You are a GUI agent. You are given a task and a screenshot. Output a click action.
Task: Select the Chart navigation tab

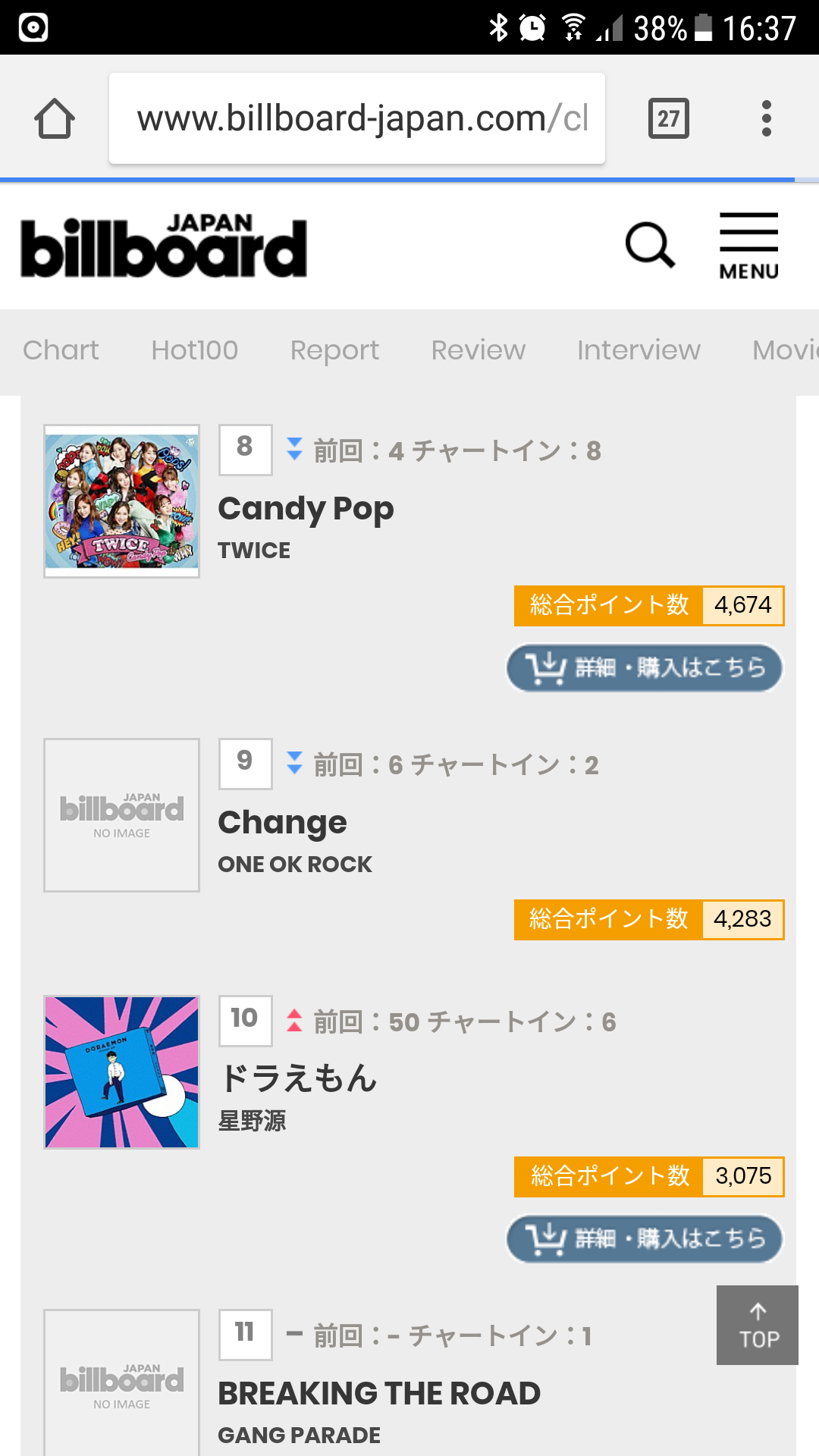[x=61, y=350]
